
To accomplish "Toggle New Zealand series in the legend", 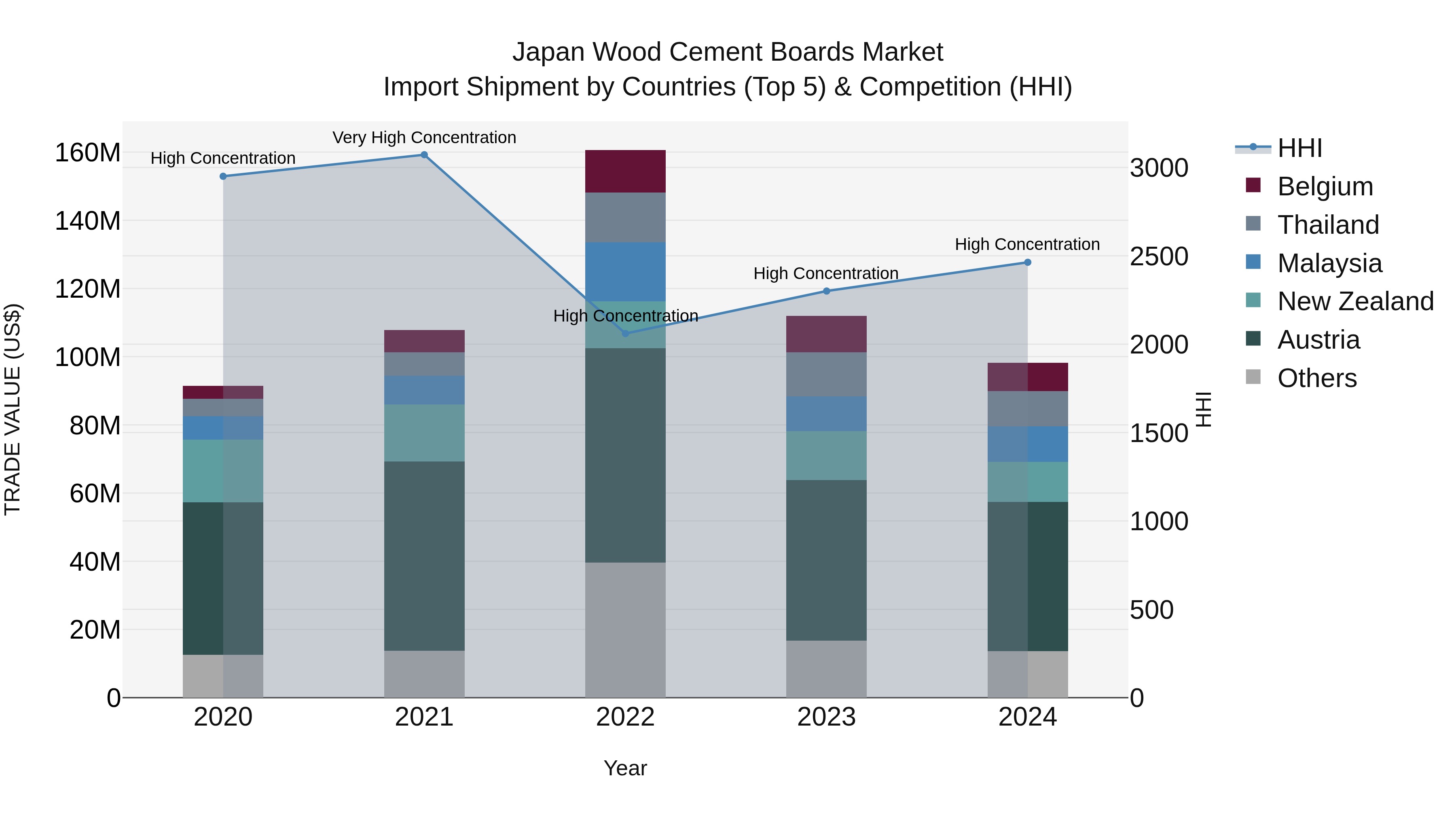I will [x=1340, y=301].
